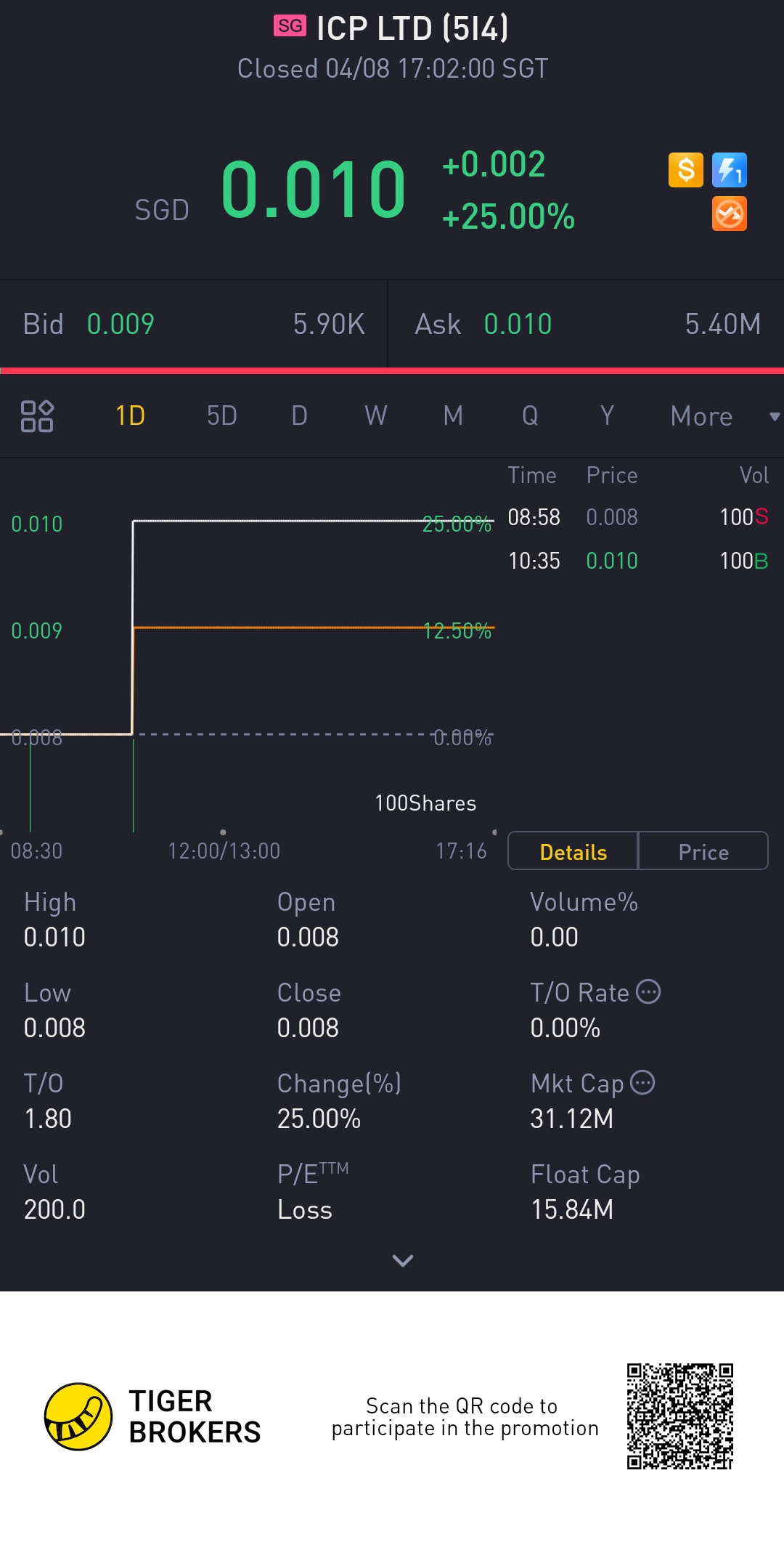Tap the Tiger Brokers logo
The width and height of the screenshot is (784, 1542).
[x=78, y=1416]
